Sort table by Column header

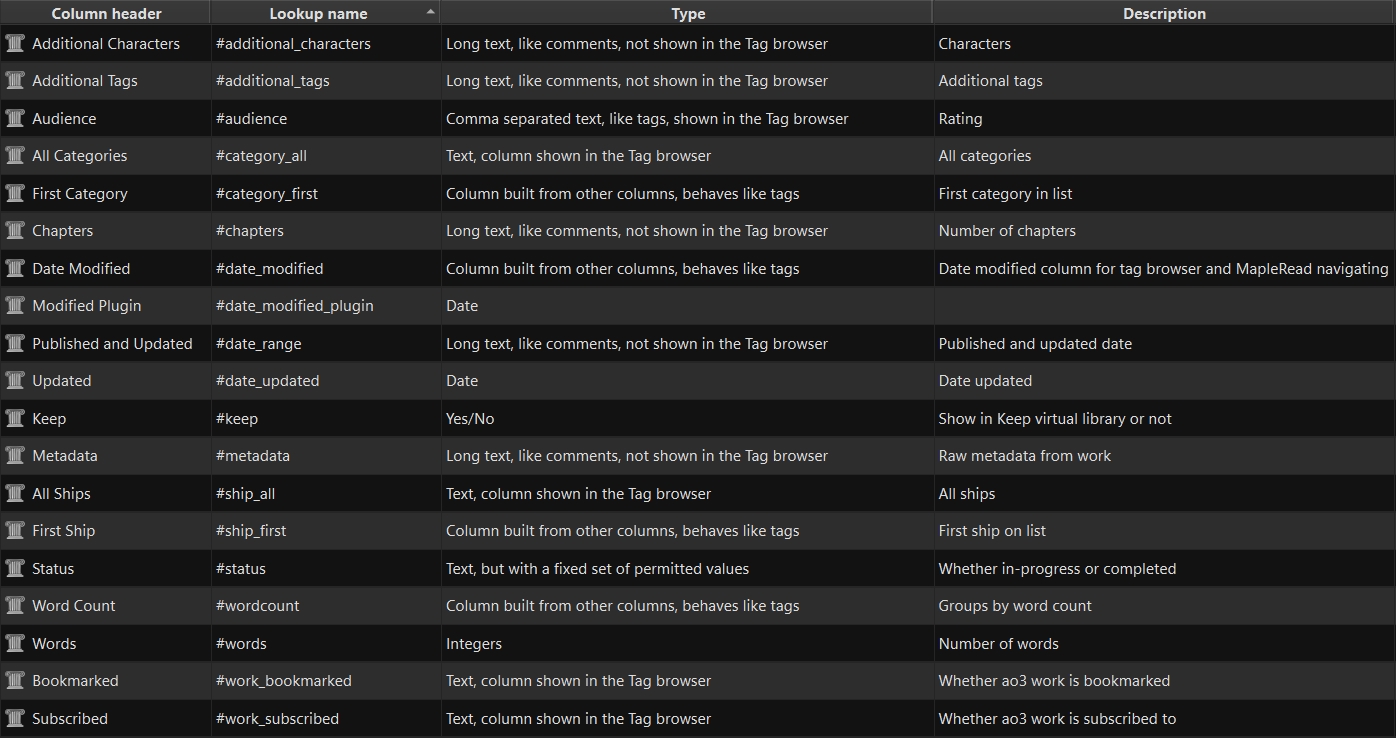(106, 14)
